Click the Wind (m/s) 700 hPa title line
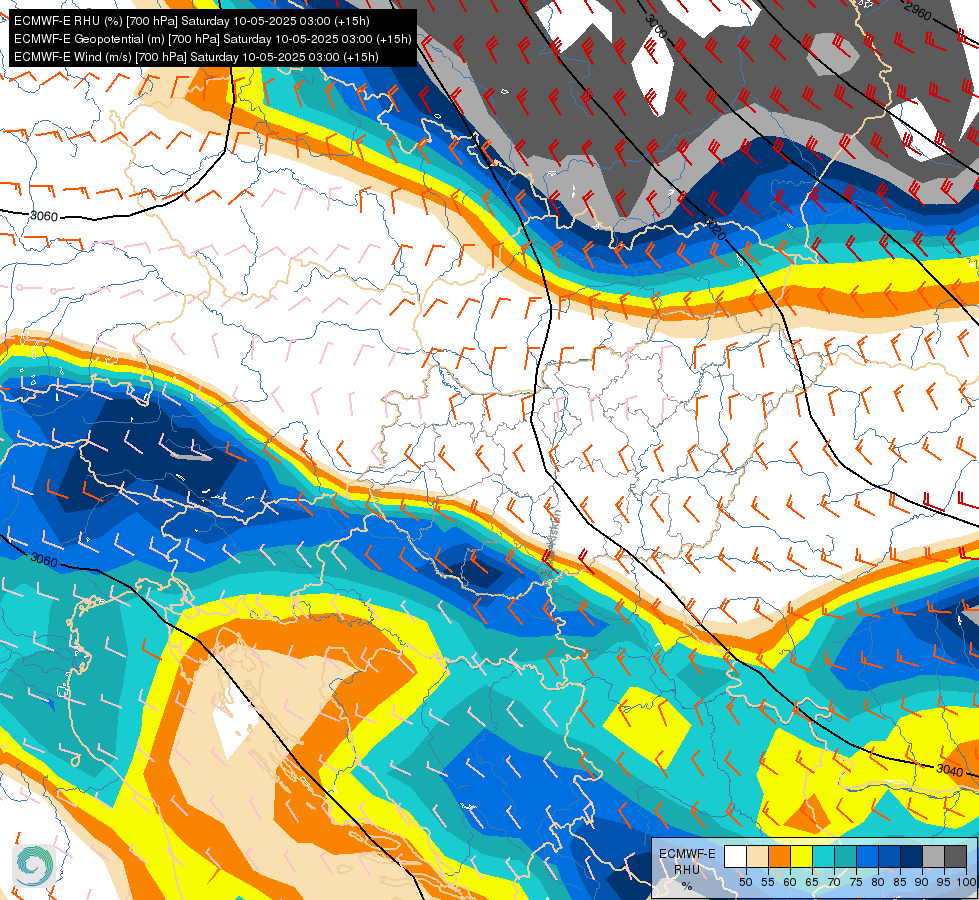Image resolution: width=979 pixels, height=900 pixels. pyautogui.click(x=196, y=57)
